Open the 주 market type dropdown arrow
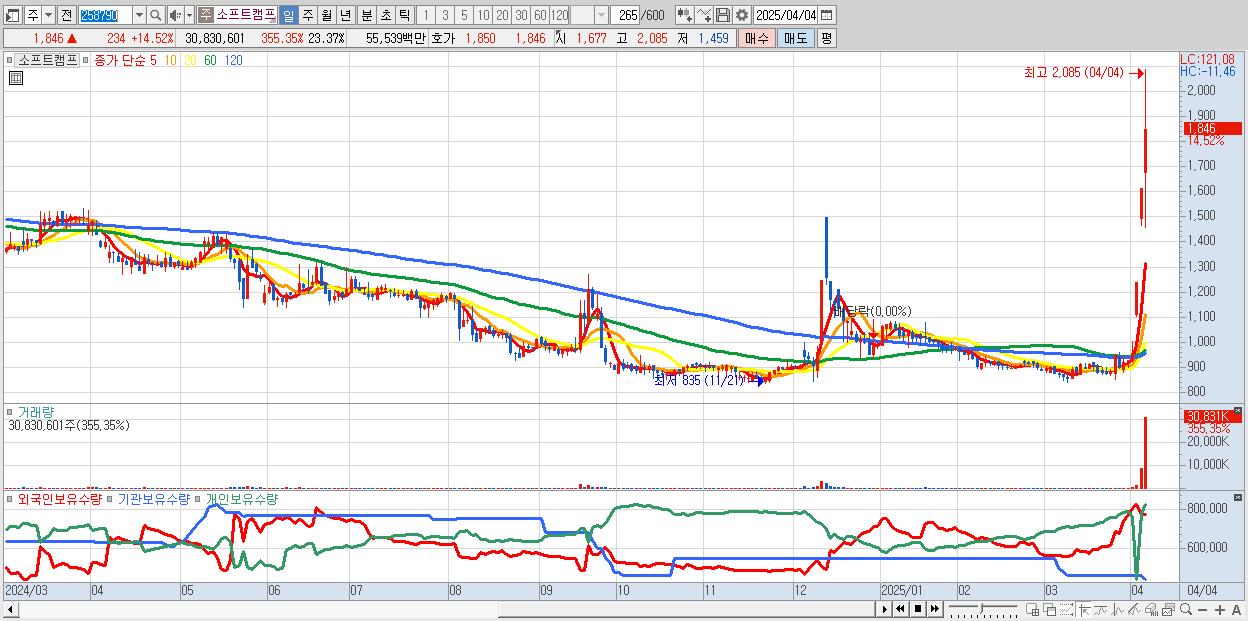This screenshot has width=1248, height=621. coord(48,15)
